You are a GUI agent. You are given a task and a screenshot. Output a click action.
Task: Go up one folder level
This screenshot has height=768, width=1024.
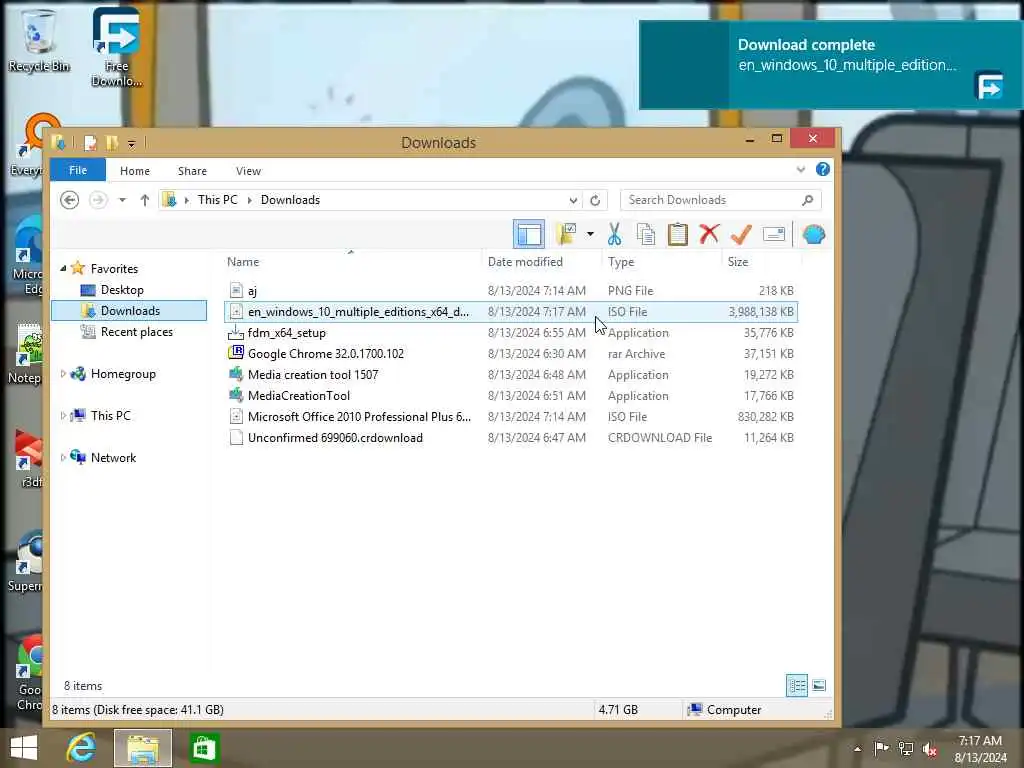(145, 200)
